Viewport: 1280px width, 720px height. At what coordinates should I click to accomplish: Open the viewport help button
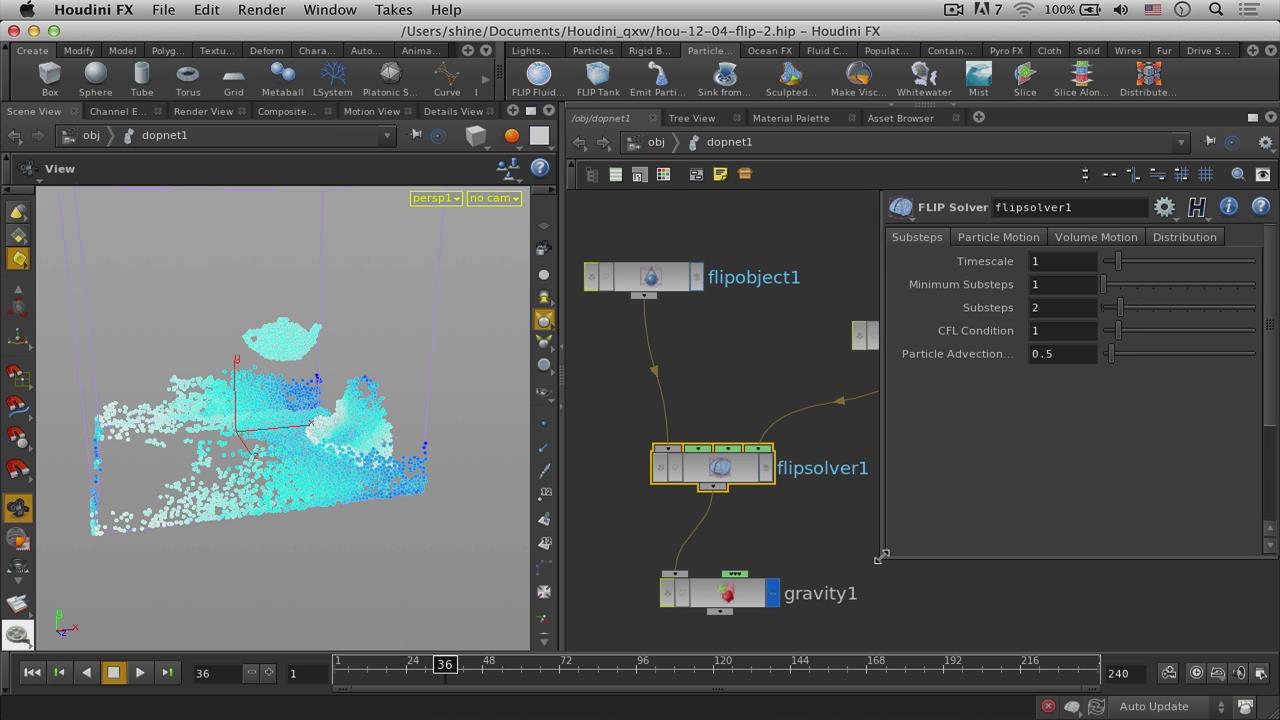540,169
